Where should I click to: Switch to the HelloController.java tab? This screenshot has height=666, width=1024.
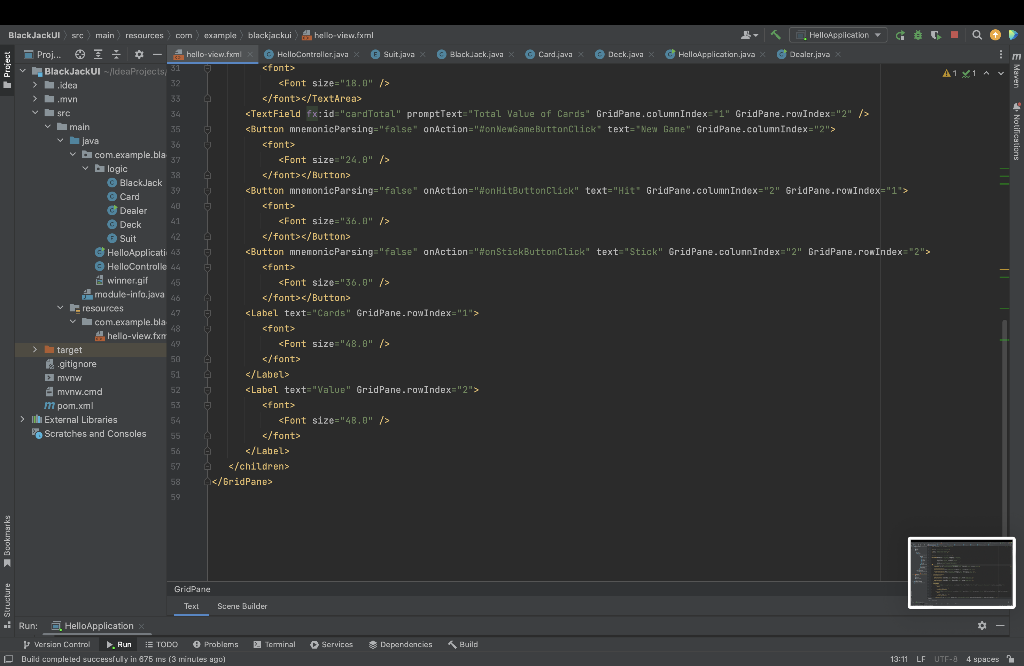point(312,54)
